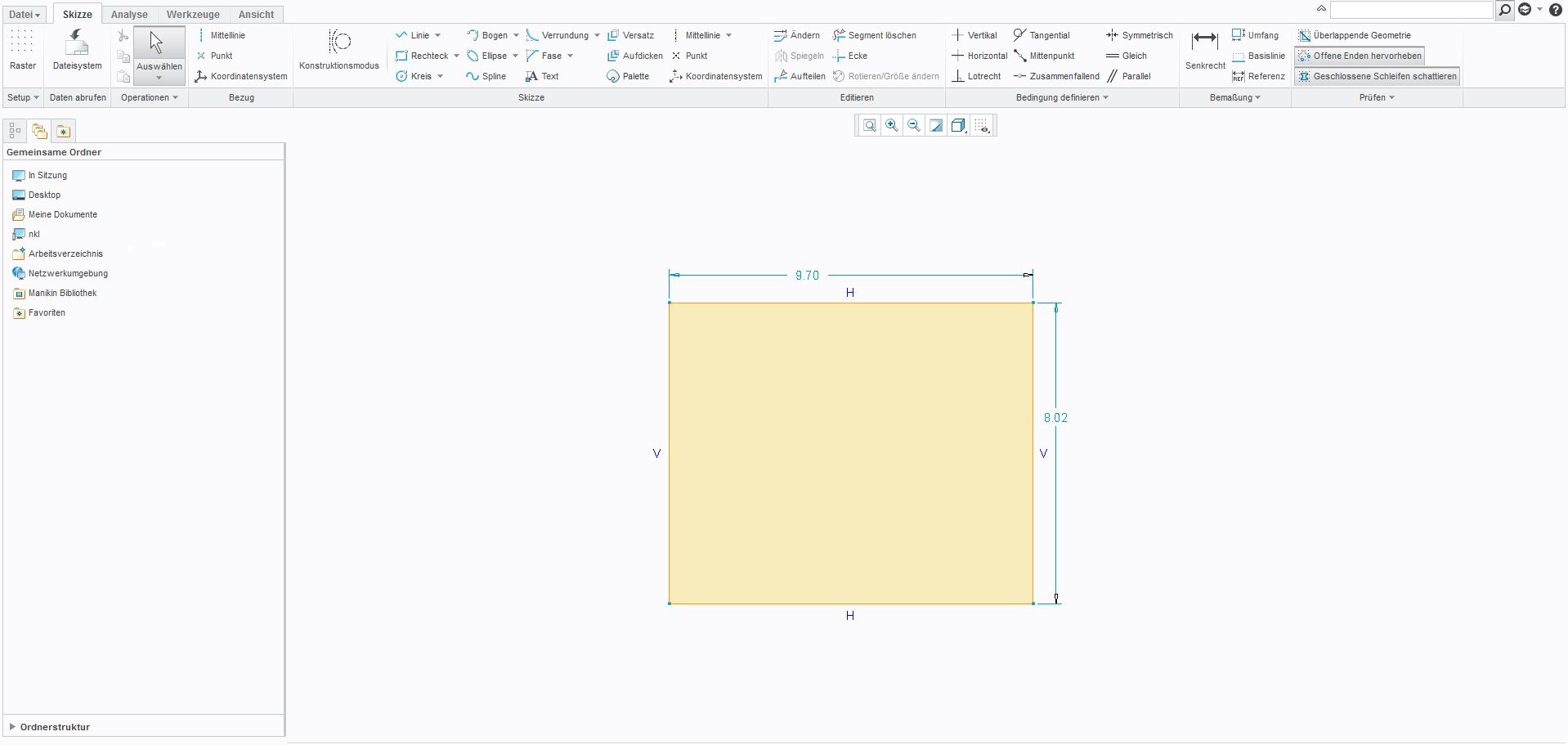Click the zoom out icon
This screenshot has width=1568, height=745.
pos(914,125)
